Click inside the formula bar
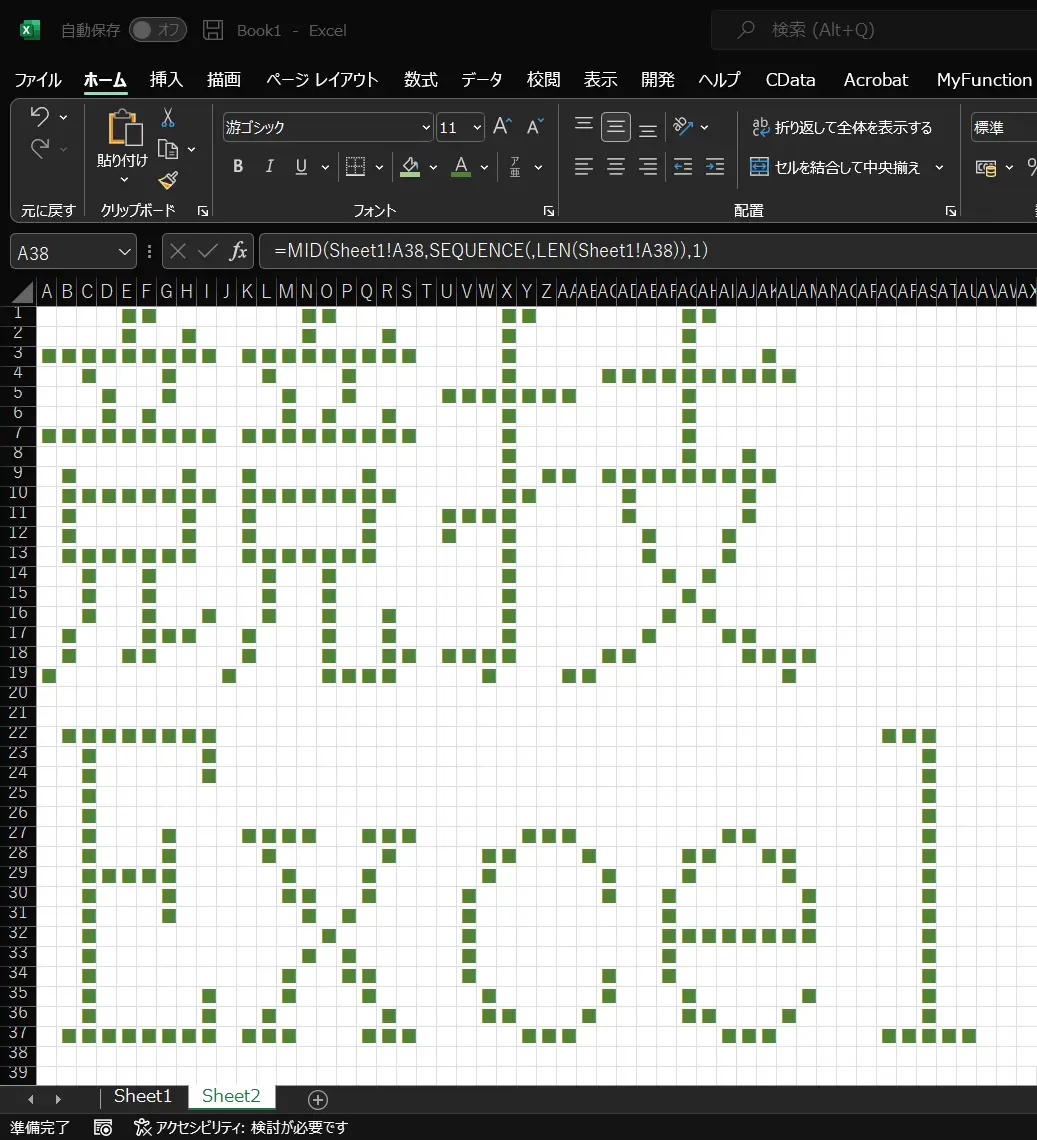Viewport: 1037px width, 1140px height. click(647, 251)
